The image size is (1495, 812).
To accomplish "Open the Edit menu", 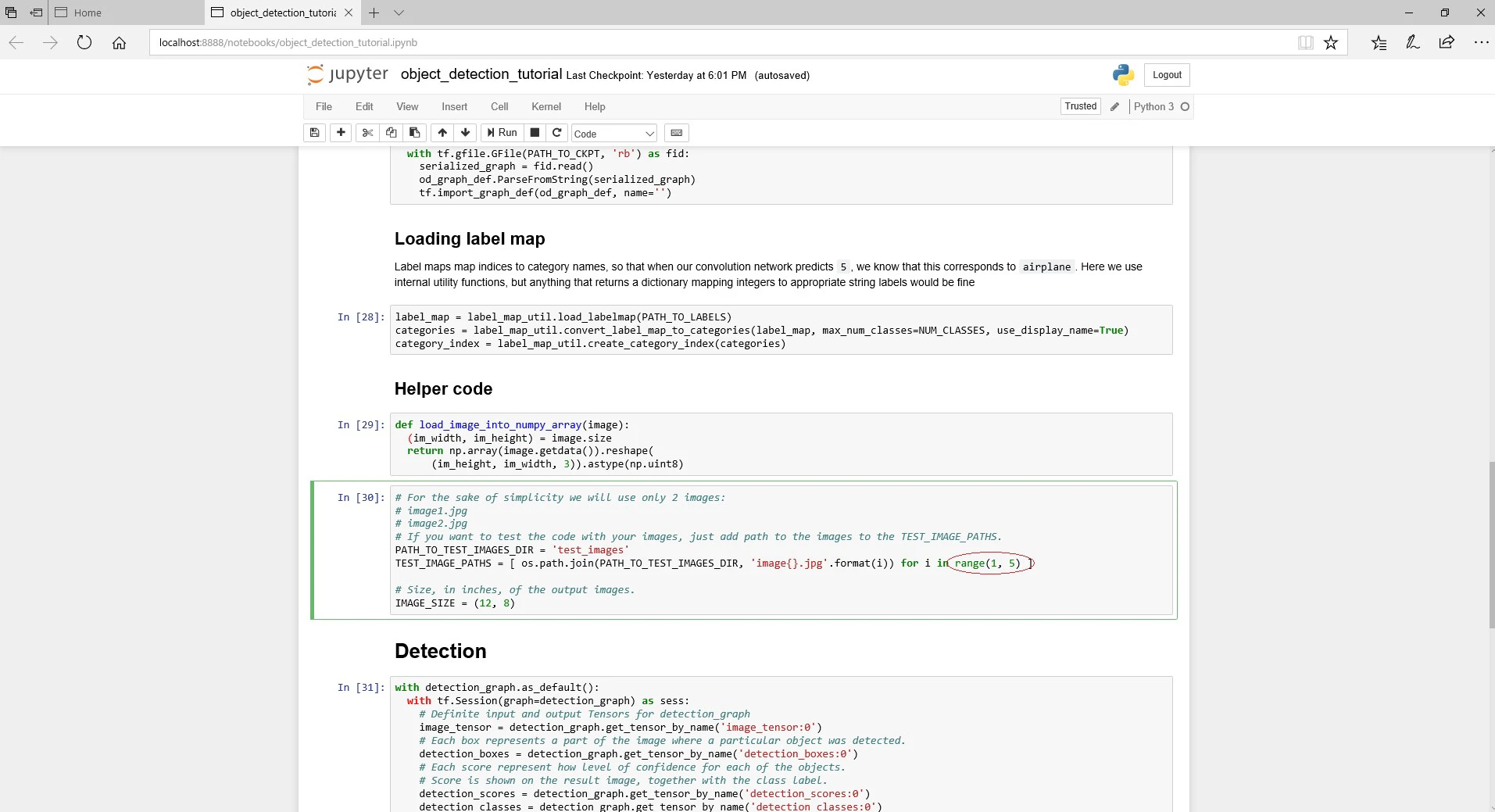I will click(x=364, y=107).
